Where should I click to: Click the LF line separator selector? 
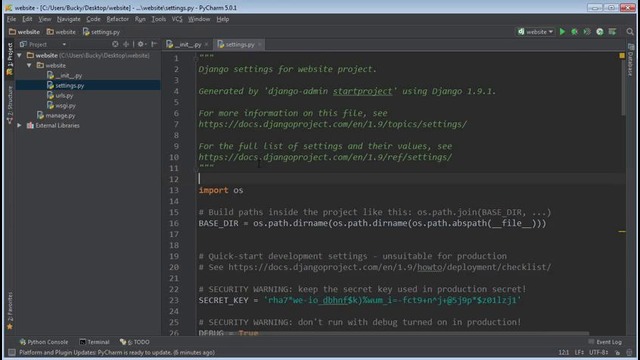pyautogui.click(x=580, y=352)
